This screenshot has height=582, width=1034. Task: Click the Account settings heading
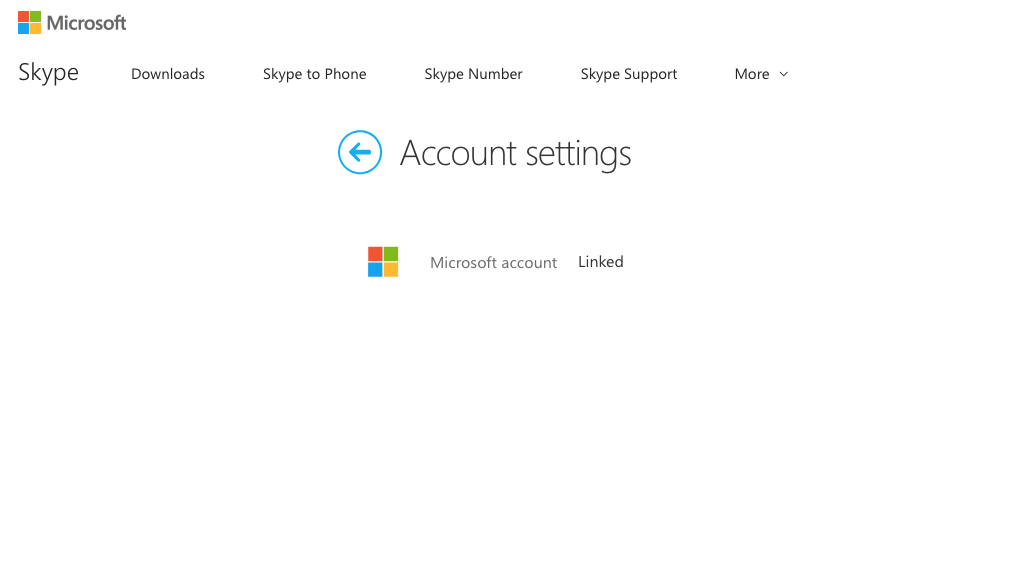tap(516, 154)
